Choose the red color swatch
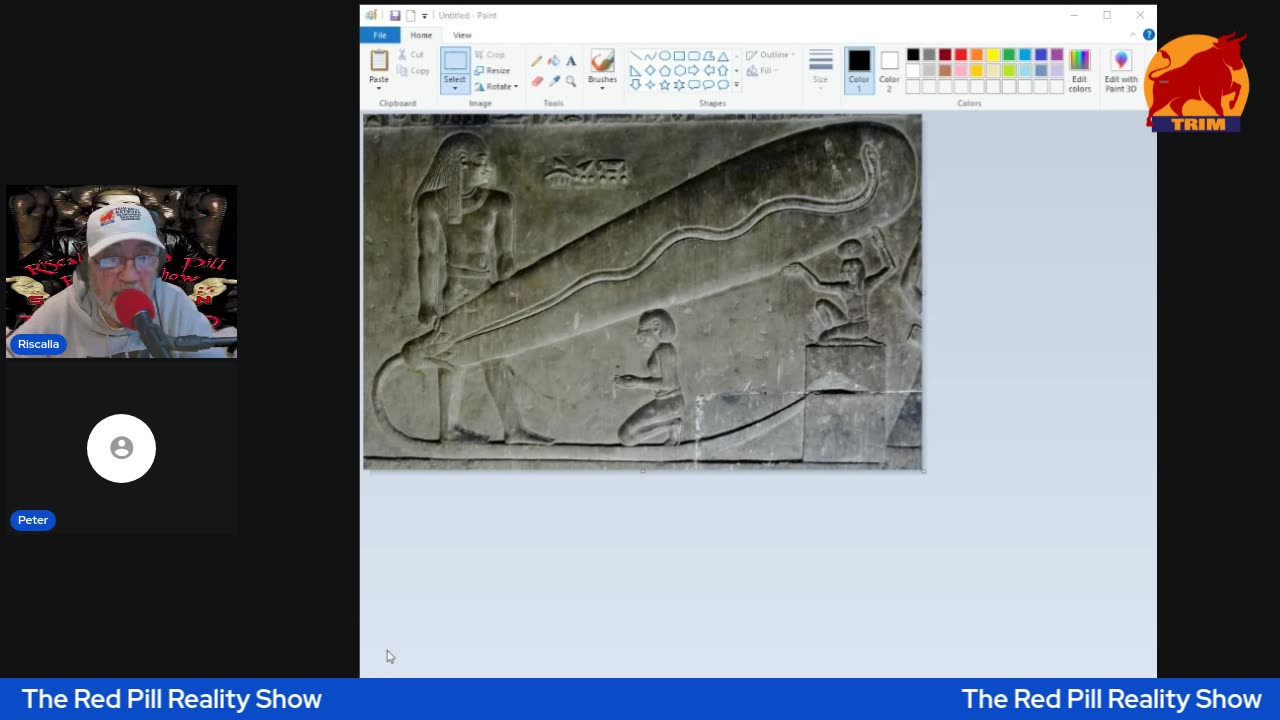 tap(961, 54)
